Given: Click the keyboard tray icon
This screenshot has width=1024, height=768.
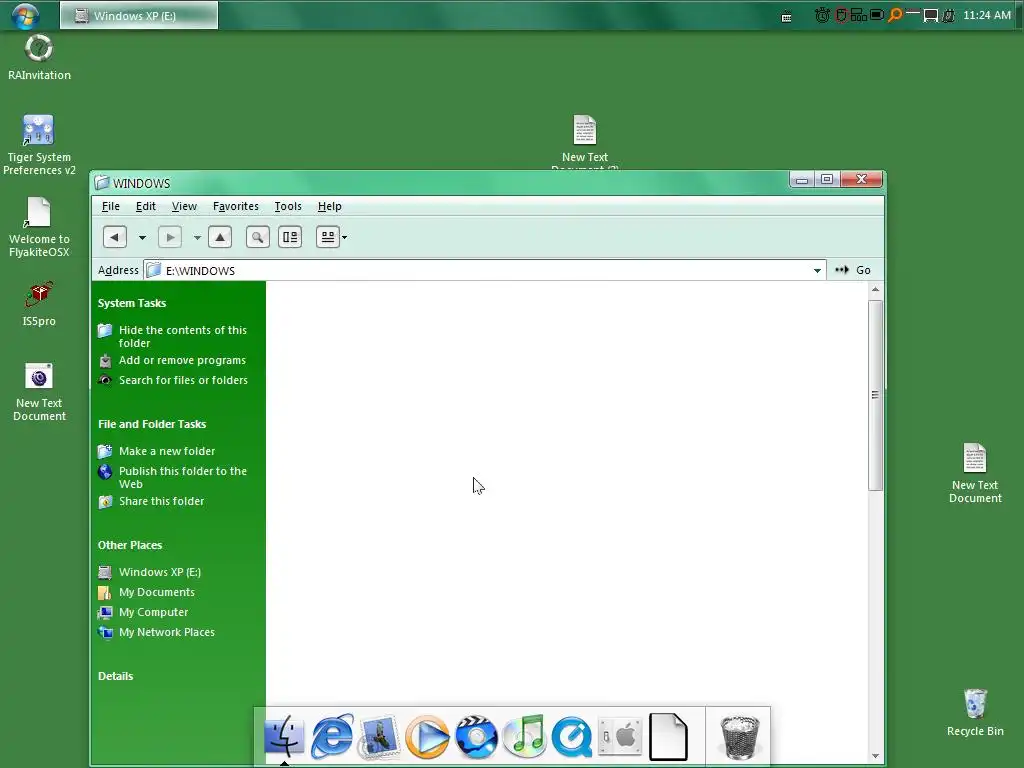Looking at the screenshot, I should tap(787, 17).
